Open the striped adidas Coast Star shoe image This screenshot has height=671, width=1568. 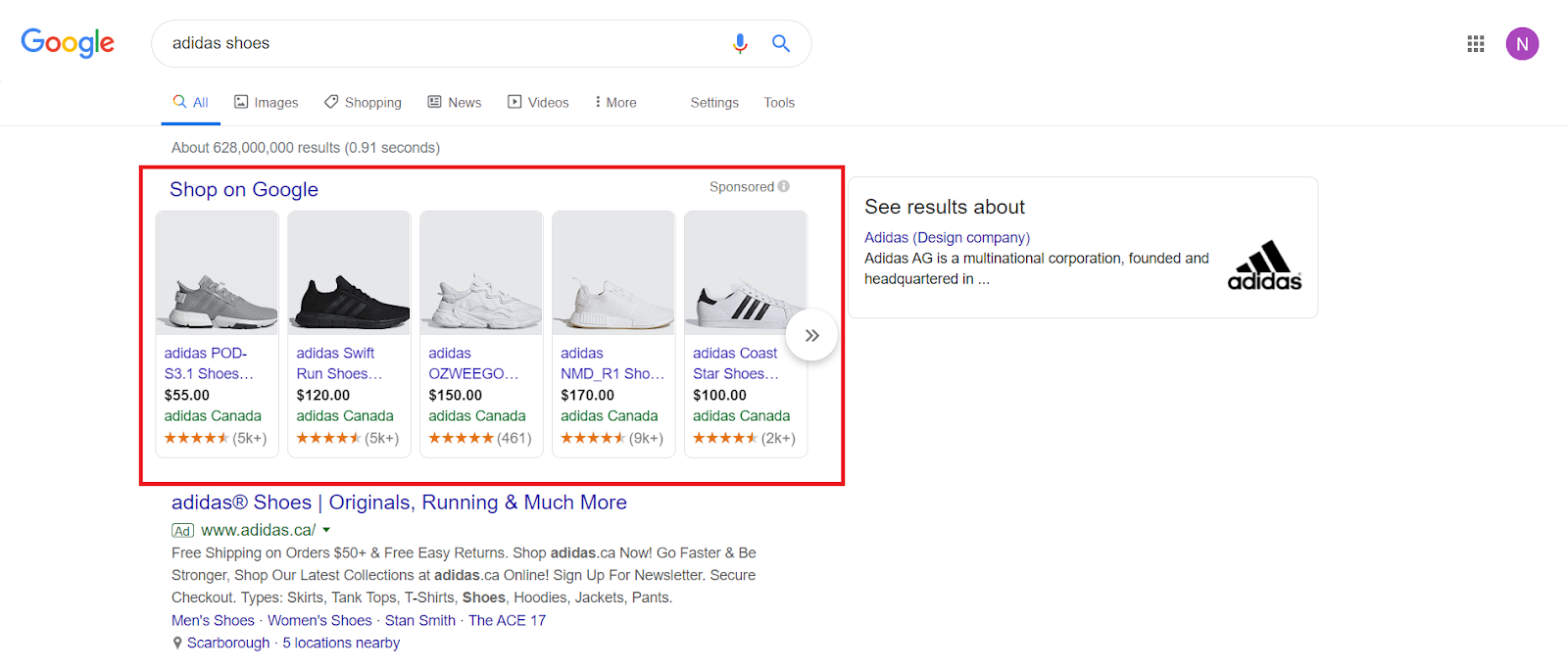pos(746,273)
